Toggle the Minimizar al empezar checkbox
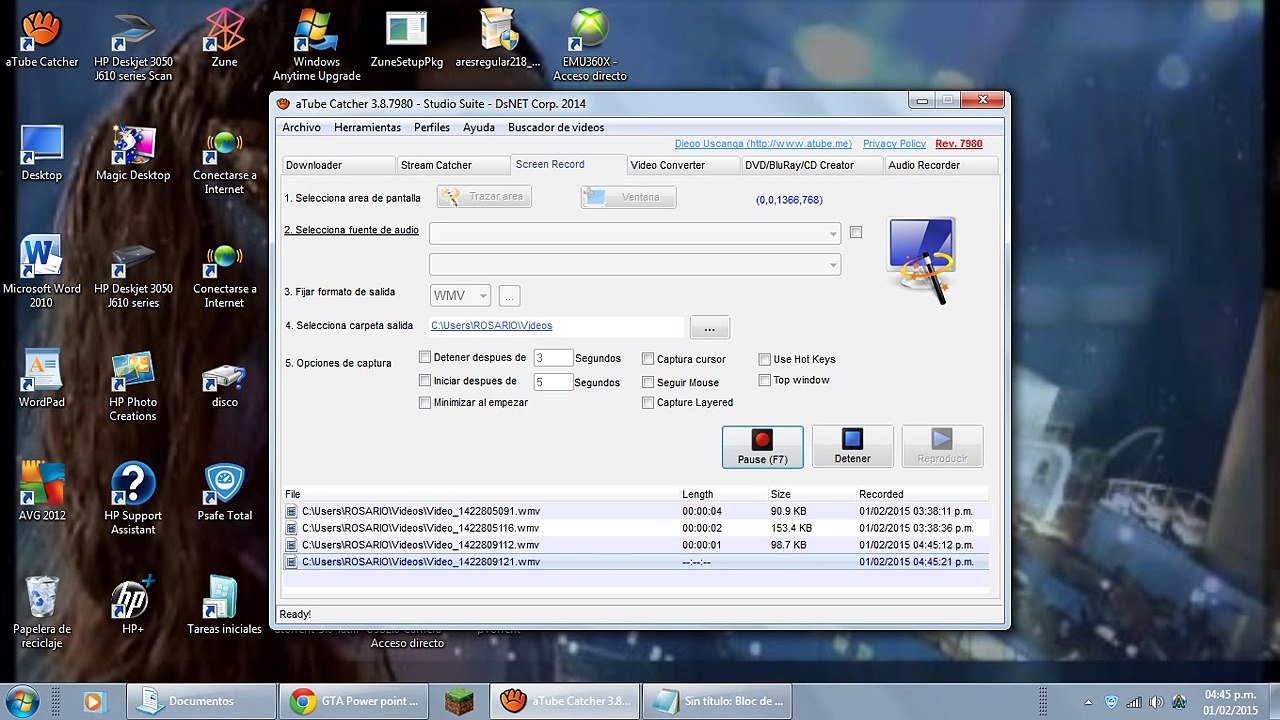Viewport: 1280px width, 720px height. click(425, 403)
